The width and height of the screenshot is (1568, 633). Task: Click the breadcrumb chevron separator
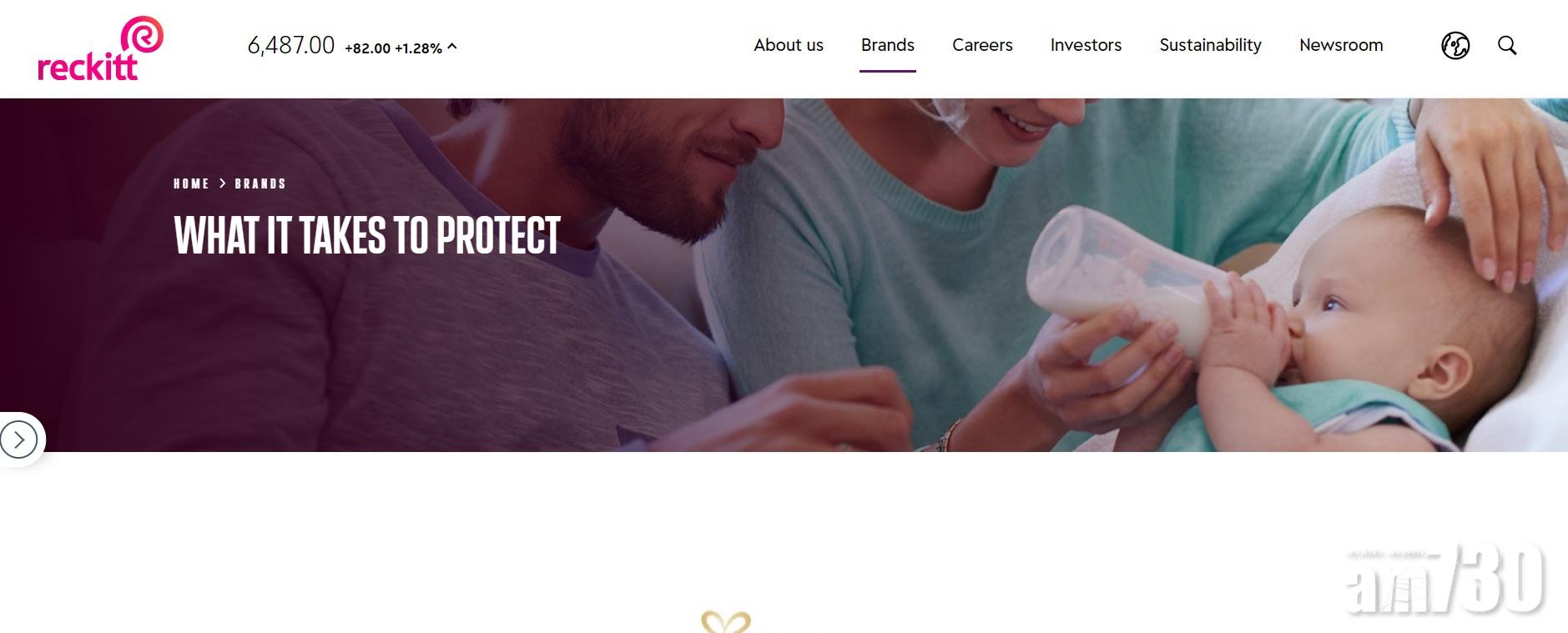coord(222,183)
